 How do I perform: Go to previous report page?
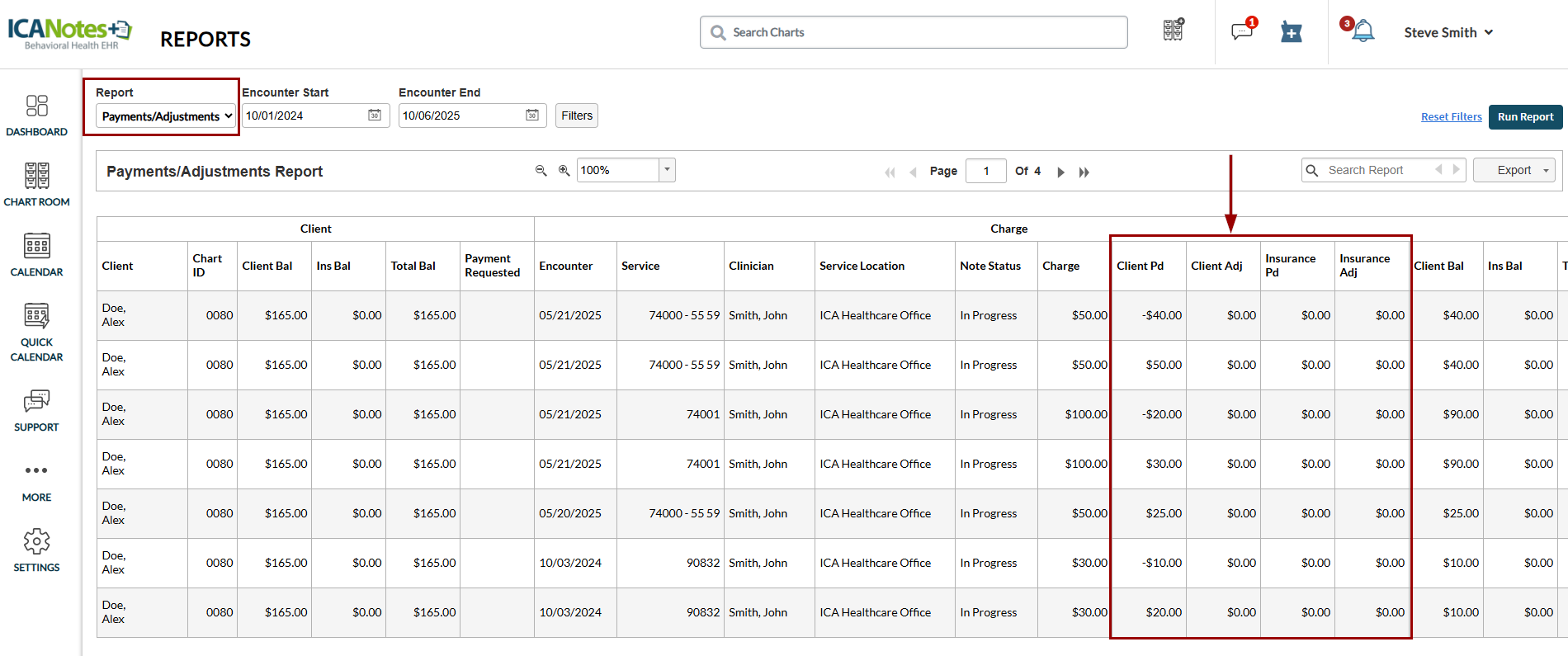[913, 172]
